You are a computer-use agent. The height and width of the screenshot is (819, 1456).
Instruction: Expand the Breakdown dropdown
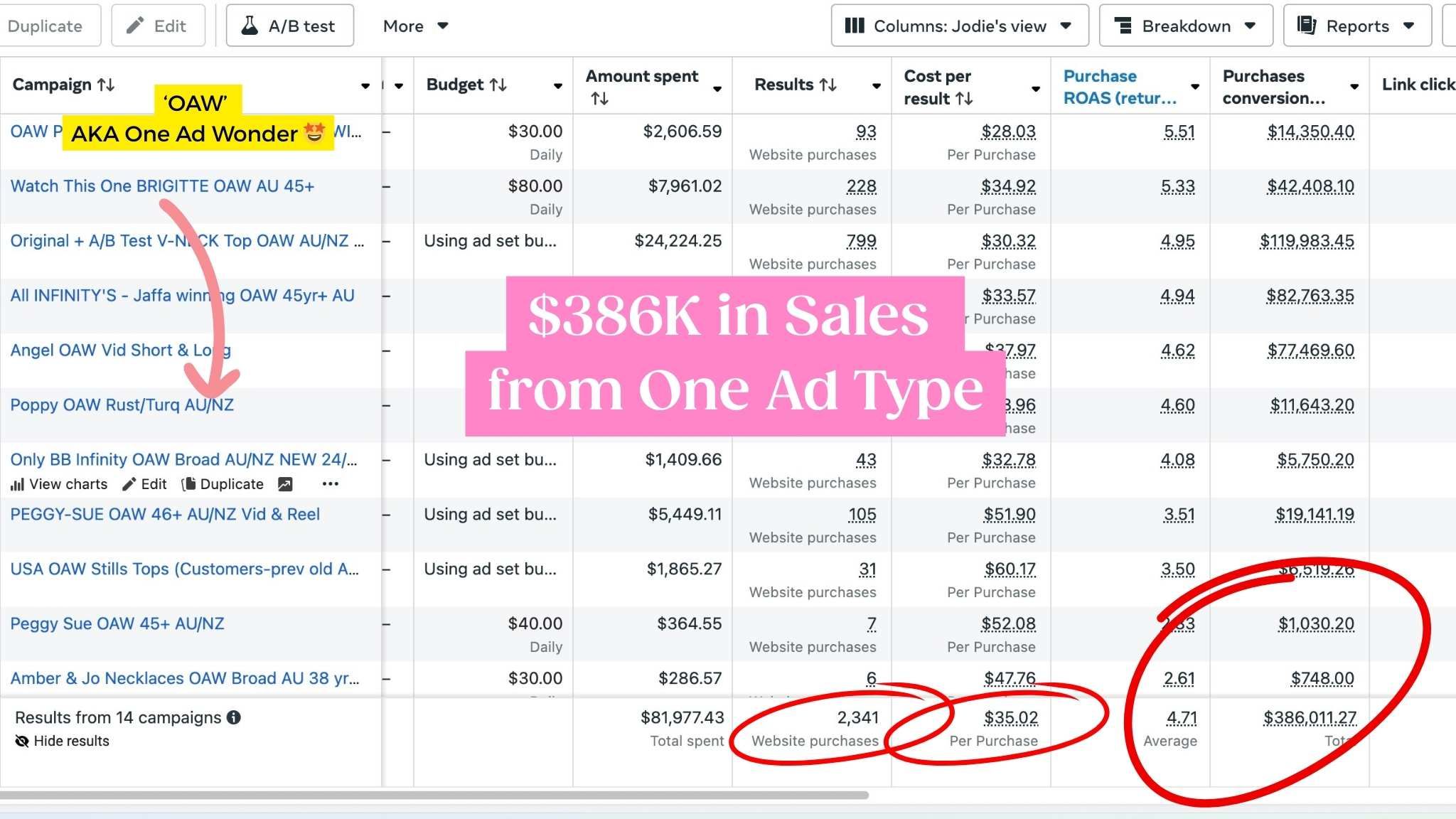1185,26
